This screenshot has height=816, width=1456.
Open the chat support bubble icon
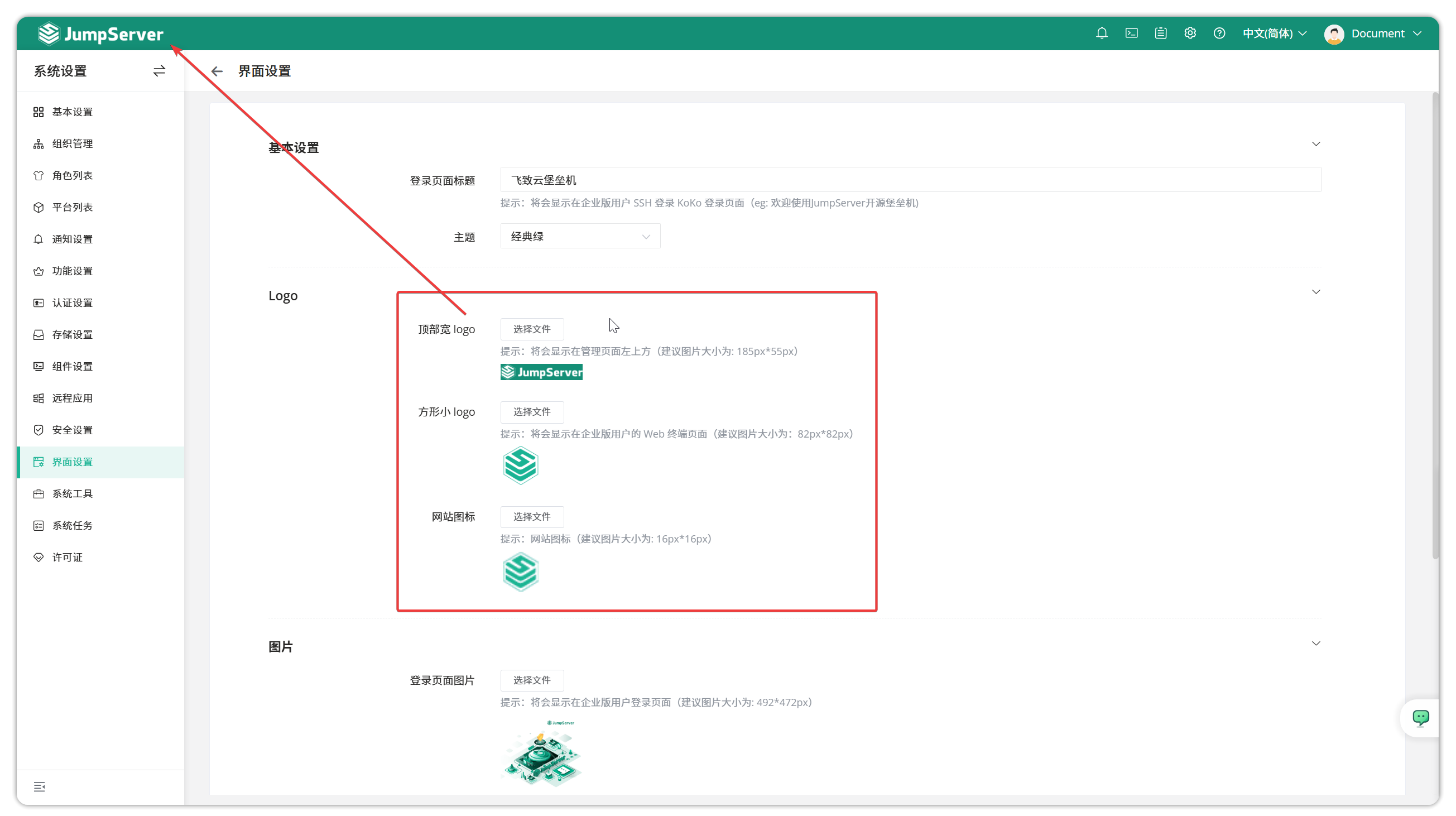click(1420, 718)
